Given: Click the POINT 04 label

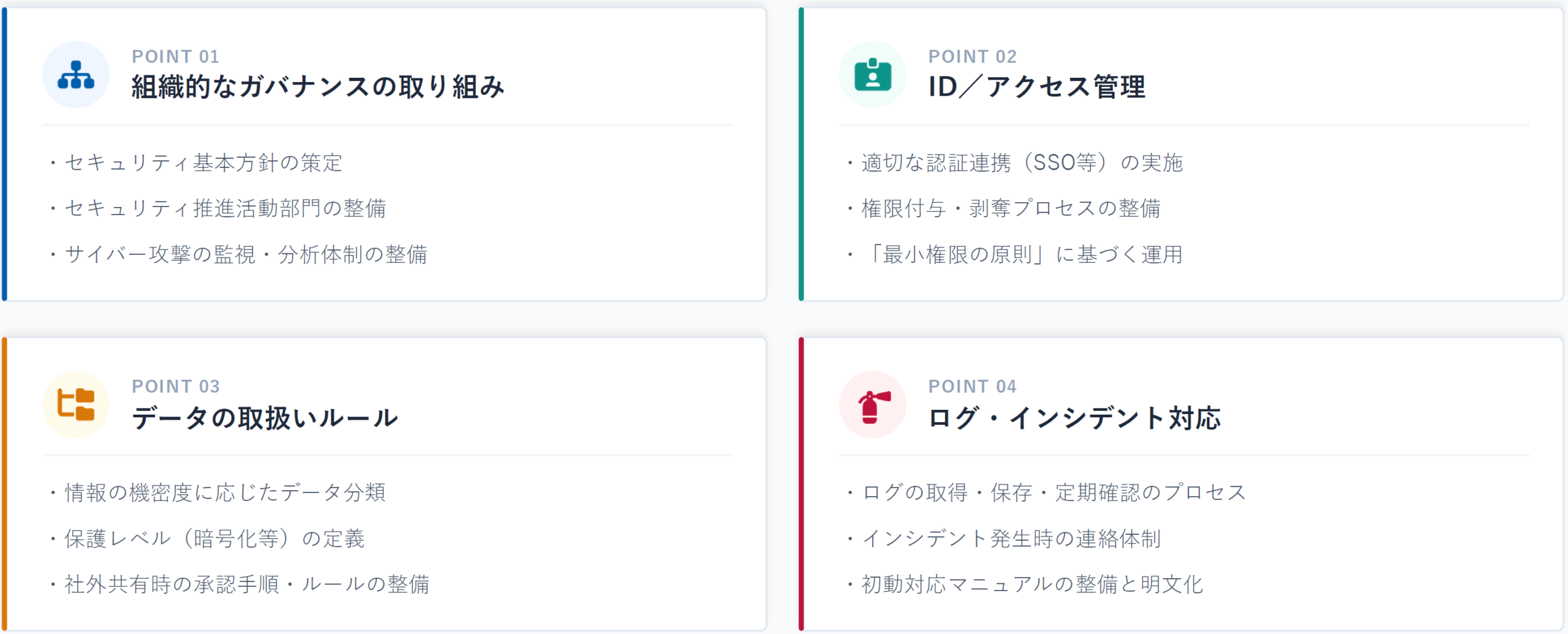Looking at the screenshot, I should tap(973, 386).
